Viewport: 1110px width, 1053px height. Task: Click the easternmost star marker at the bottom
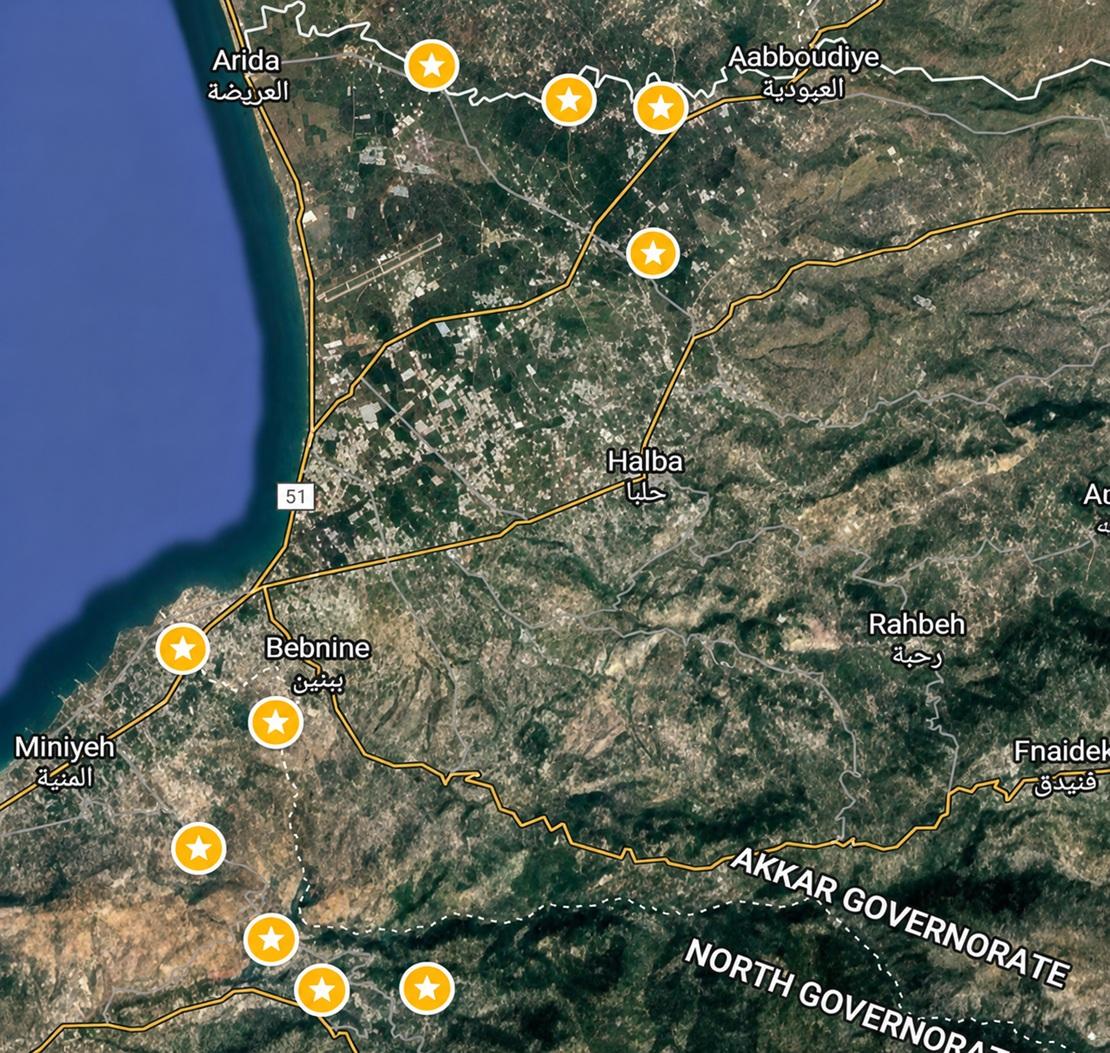pos(427,988)
